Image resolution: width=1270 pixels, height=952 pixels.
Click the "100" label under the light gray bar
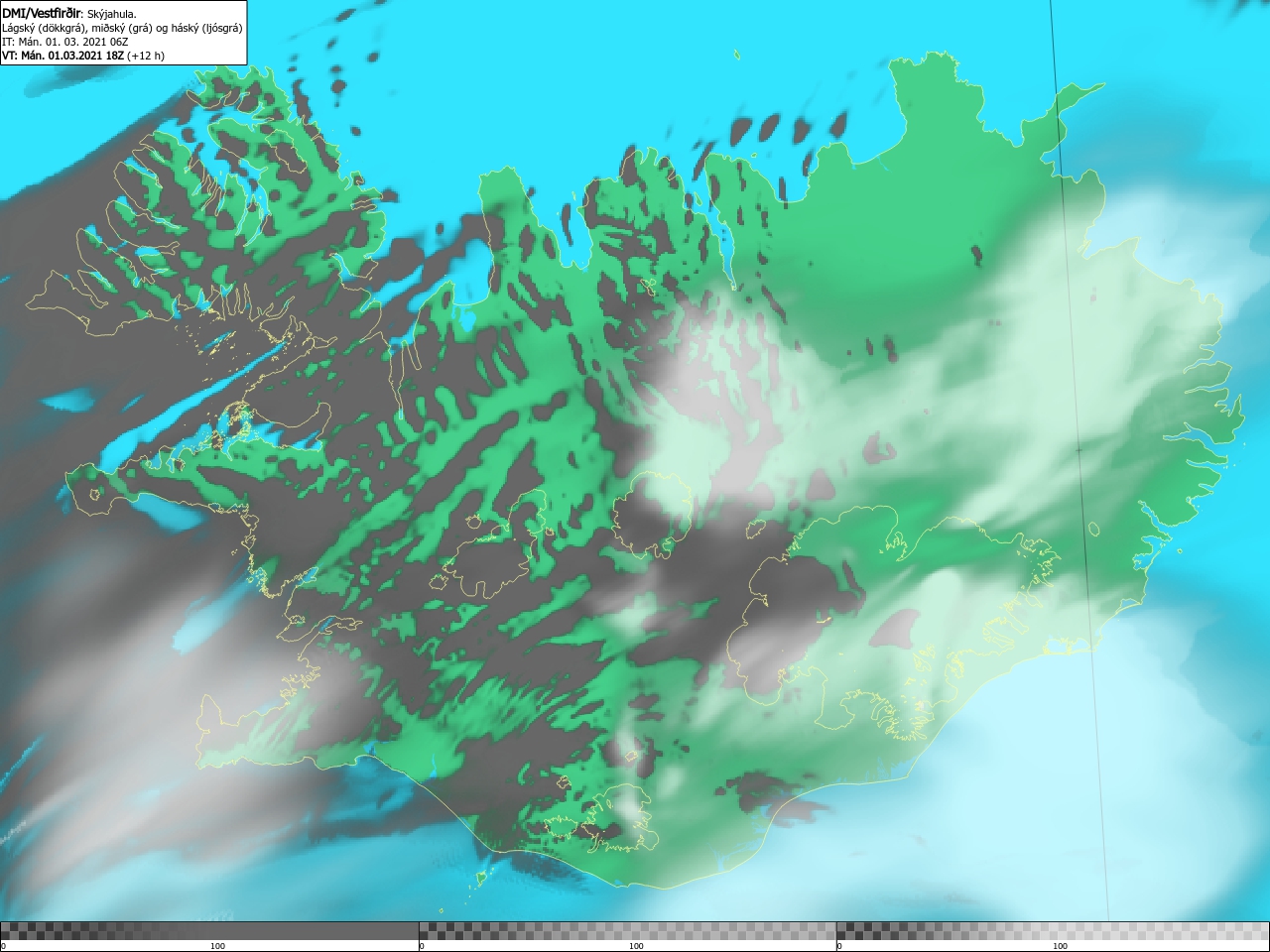1060,946
